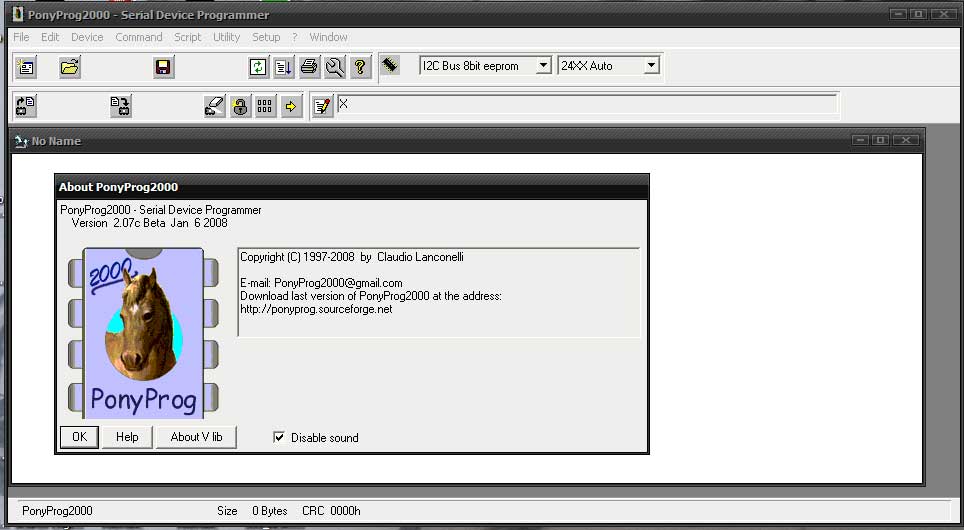This screenshot has height=530, width=964.
Task: Click the CRC 0000h status bar entry
Action: pos(331,511)
